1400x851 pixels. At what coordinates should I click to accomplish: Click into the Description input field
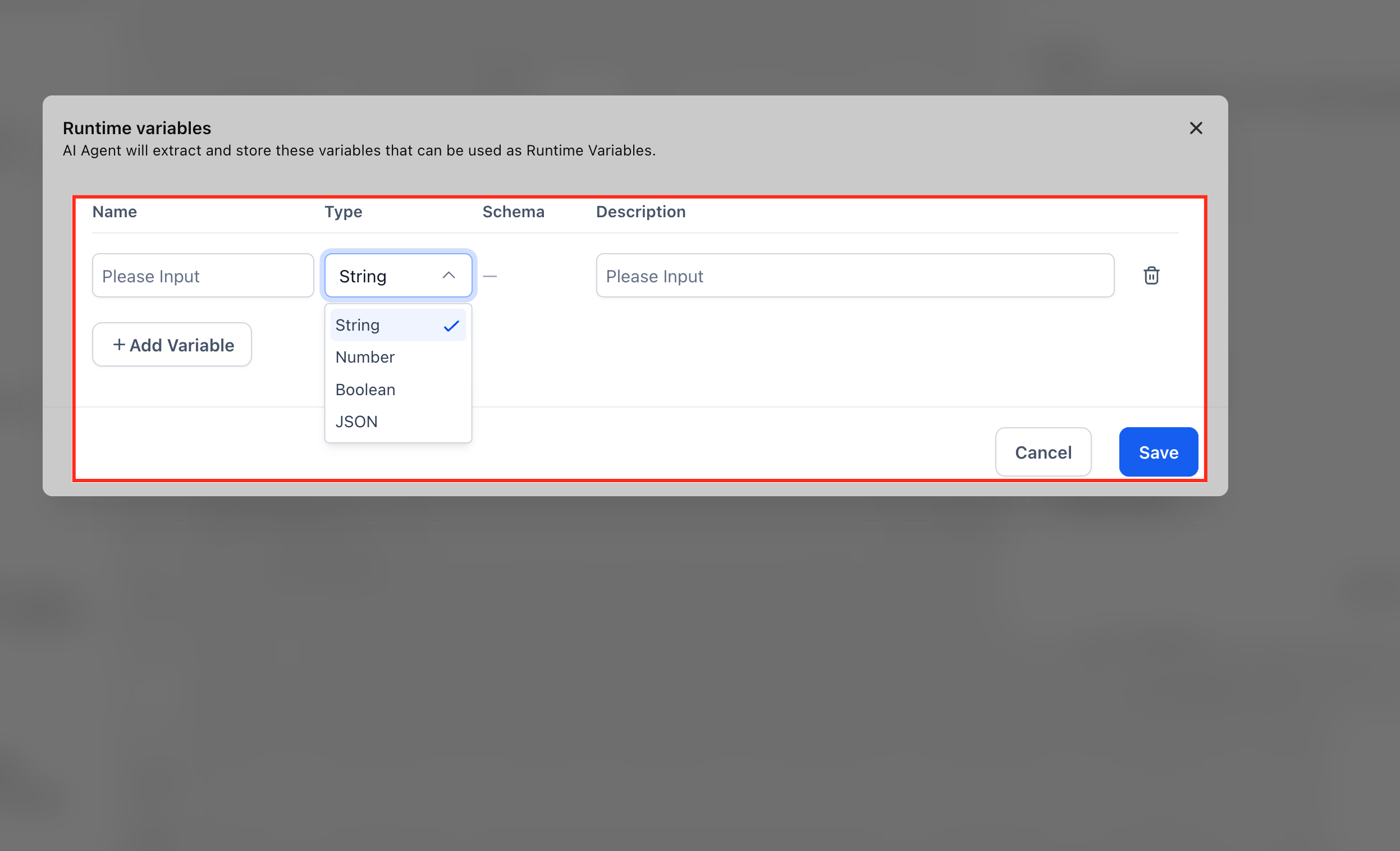coord(854,276)
